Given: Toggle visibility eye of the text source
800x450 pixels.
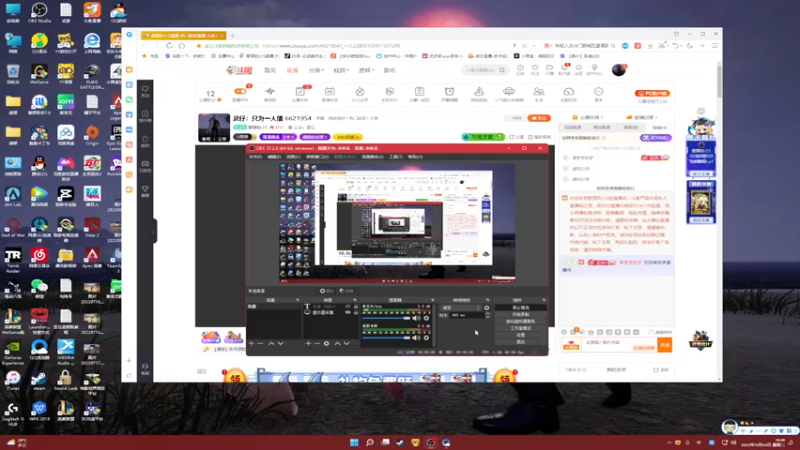Looking at the screenshot, I should coord(348,307).
